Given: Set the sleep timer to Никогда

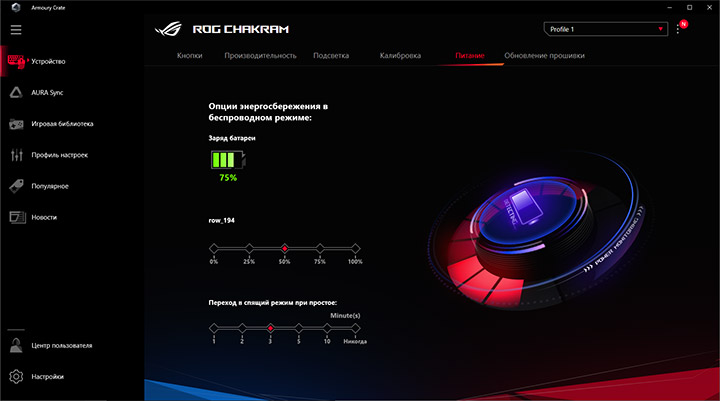Looking at the screenshot, I should tap(355, 328).
